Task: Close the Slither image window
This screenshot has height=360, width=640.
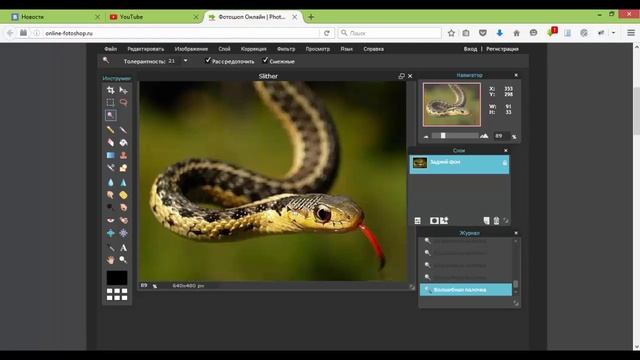Action: pos(410,76)
